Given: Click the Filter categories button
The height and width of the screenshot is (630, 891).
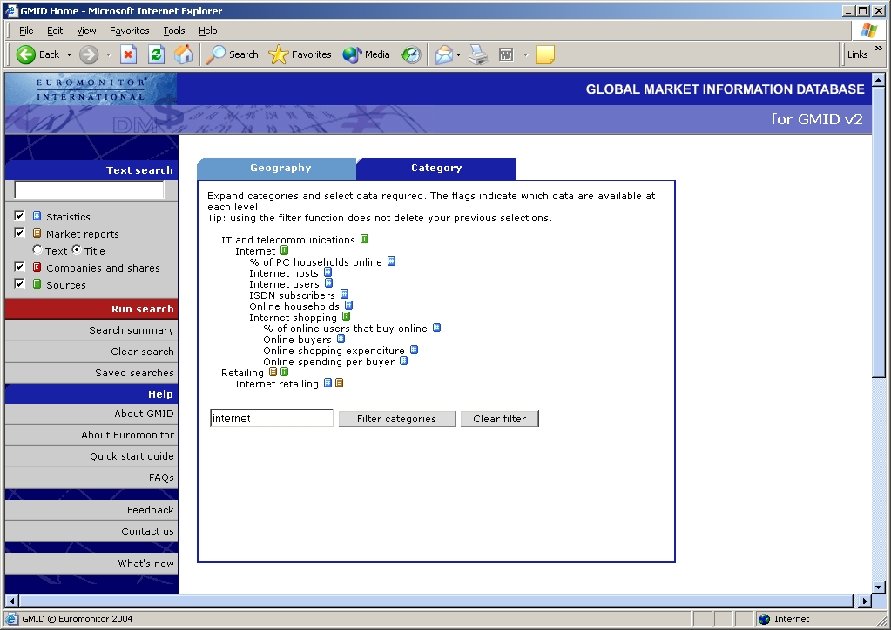Looking at the screenshot, I should (396, 418).
